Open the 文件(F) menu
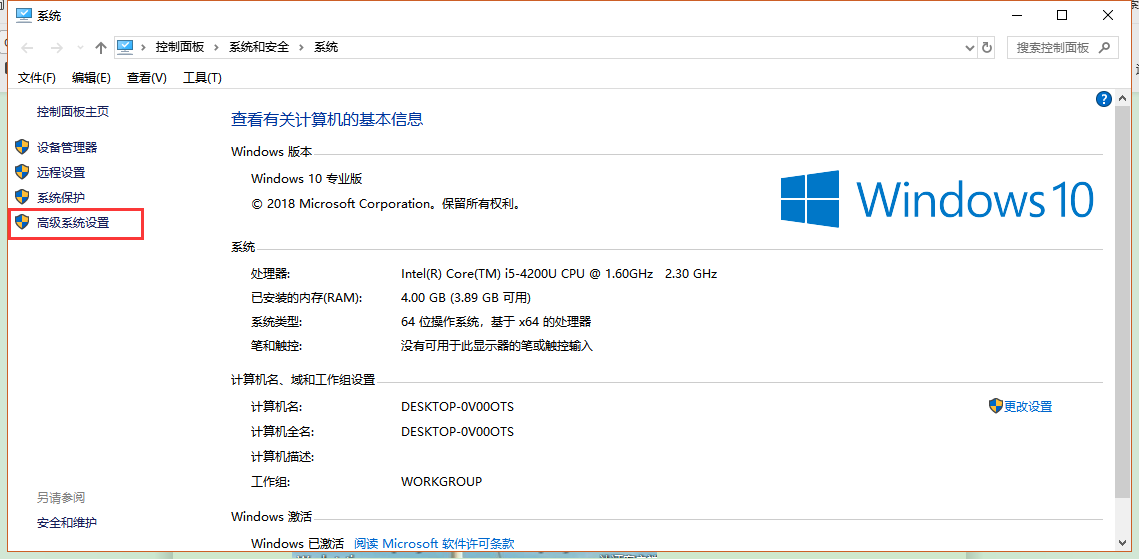1139x559 pixels. point(37,78)
